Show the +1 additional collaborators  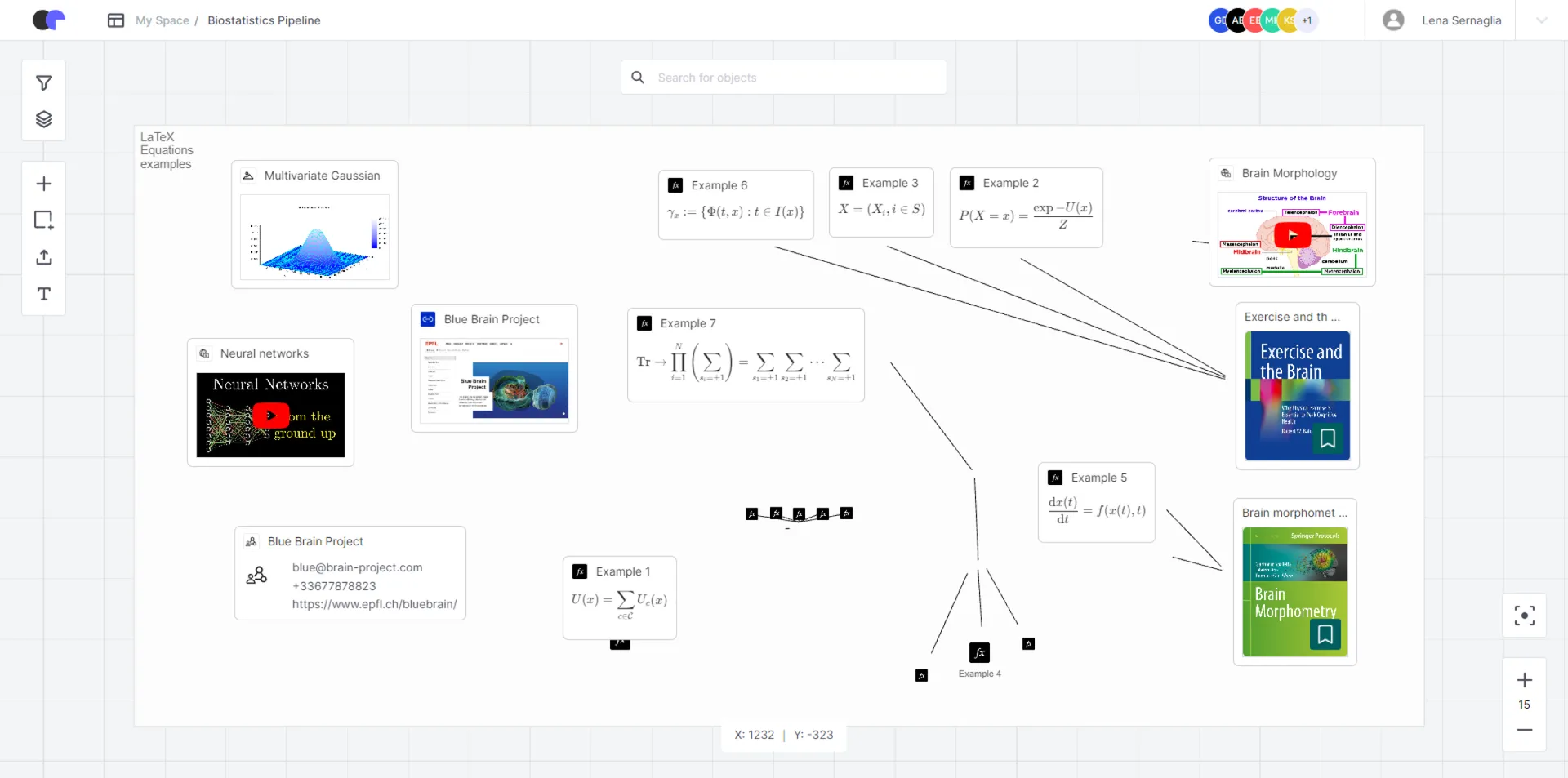click(1307, 20)
